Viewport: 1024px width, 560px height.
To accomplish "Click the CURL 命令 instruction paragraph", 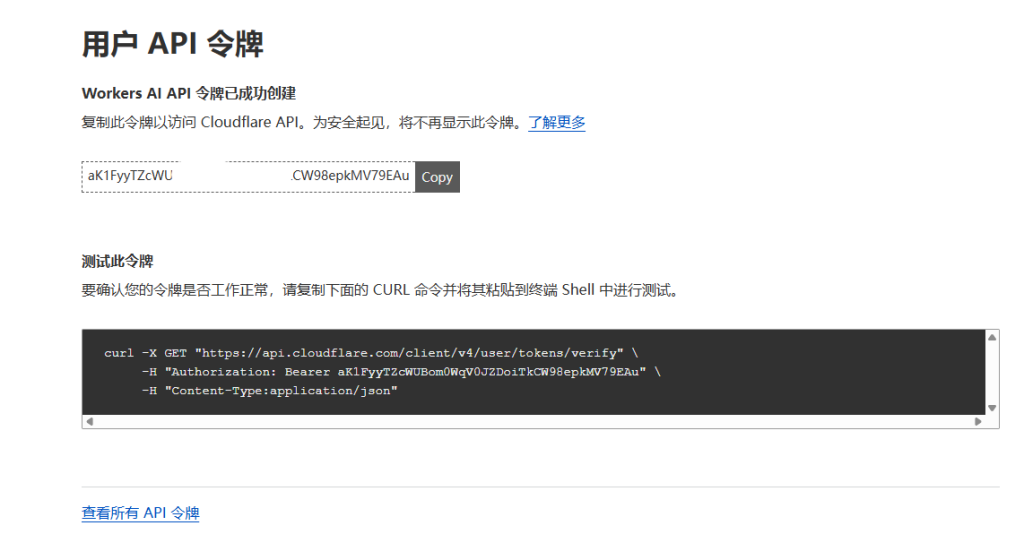I will pos(382,290).
